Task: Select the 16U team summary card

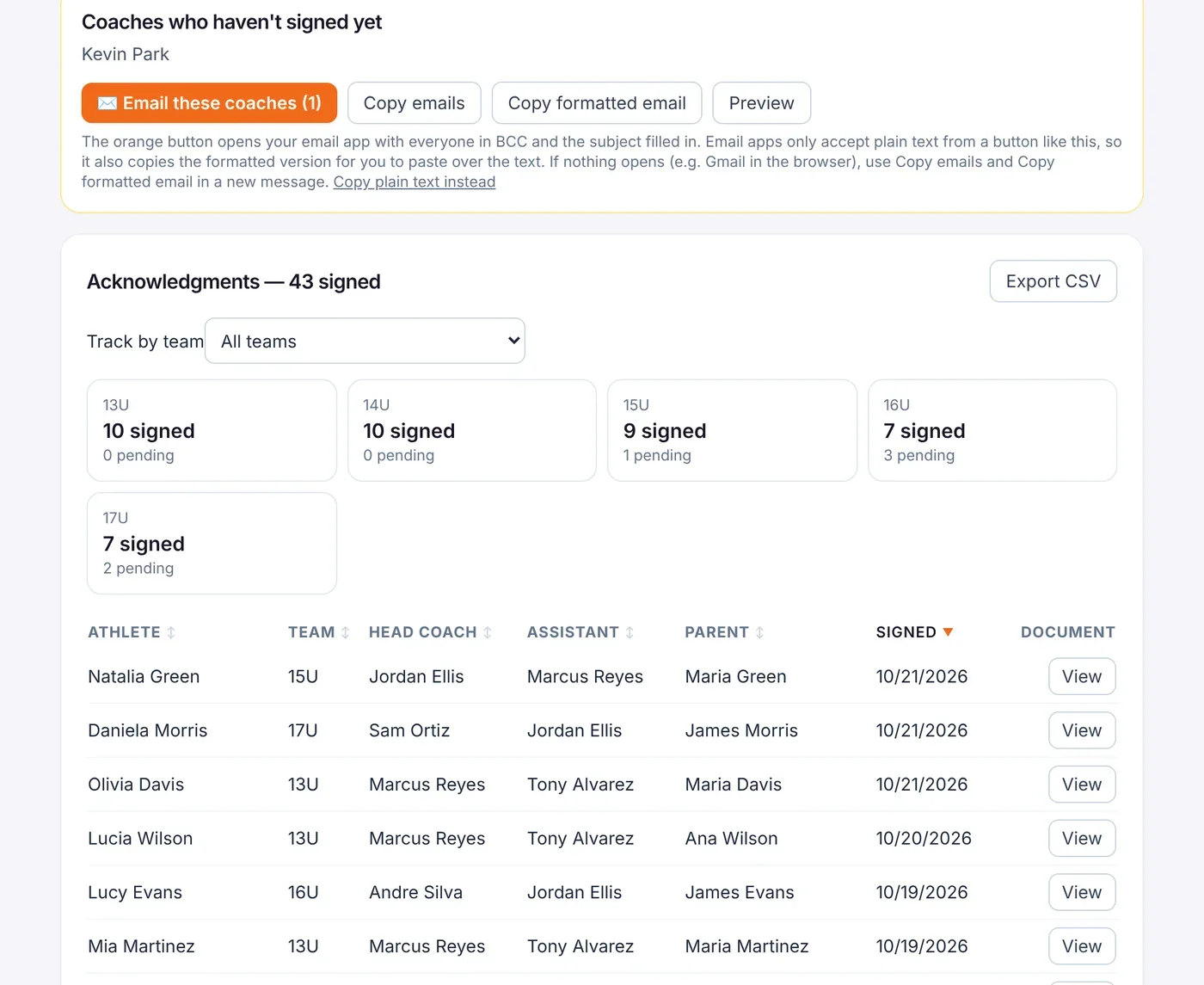Action: 992,430
